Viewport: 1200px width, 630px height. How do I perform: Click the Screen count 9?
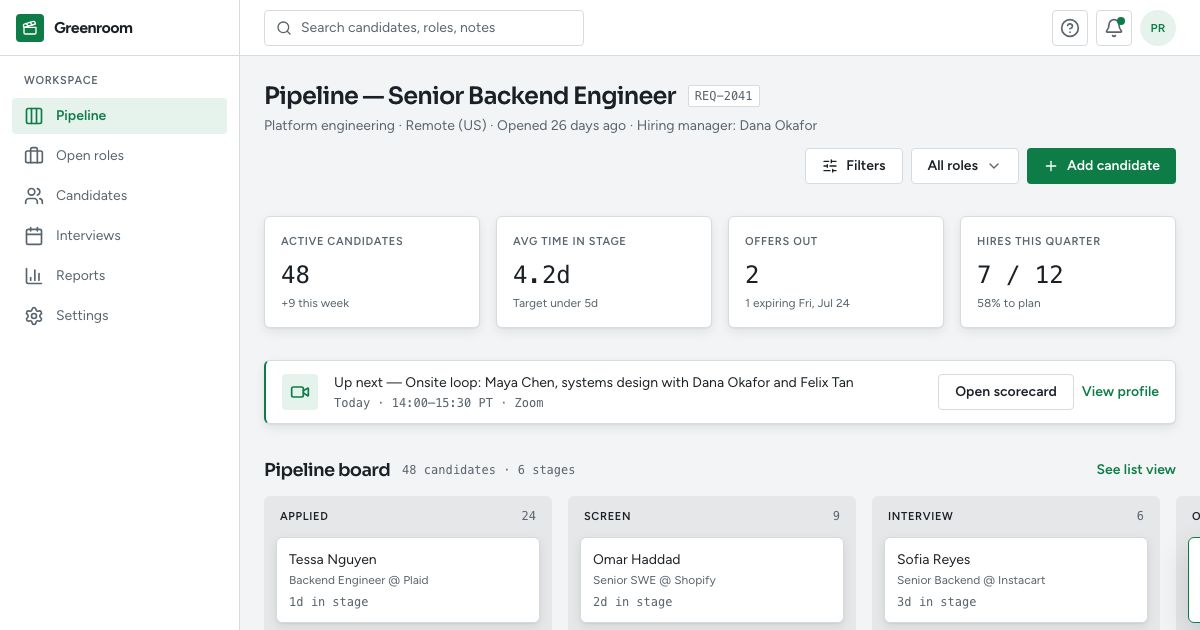(x=836, y=516)
